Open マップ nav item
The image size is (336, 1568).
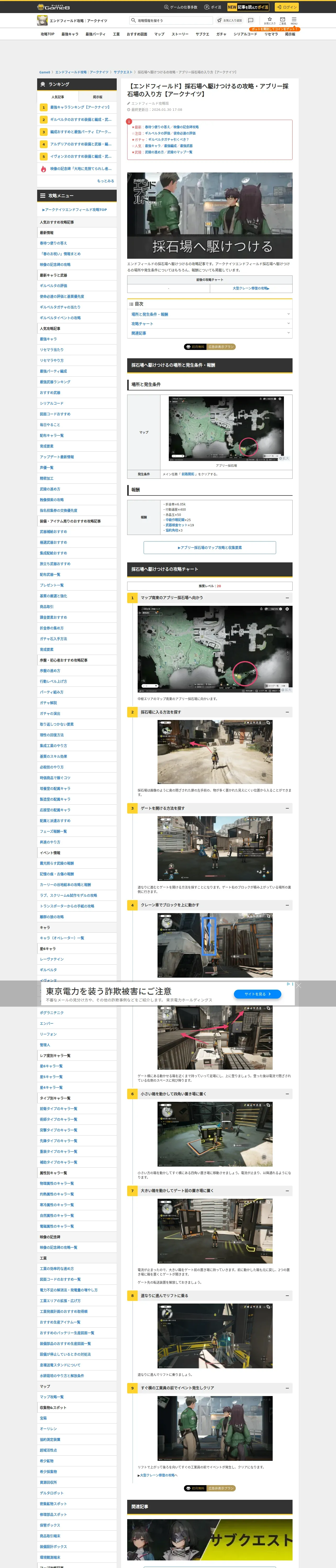(x=159, y=34)
